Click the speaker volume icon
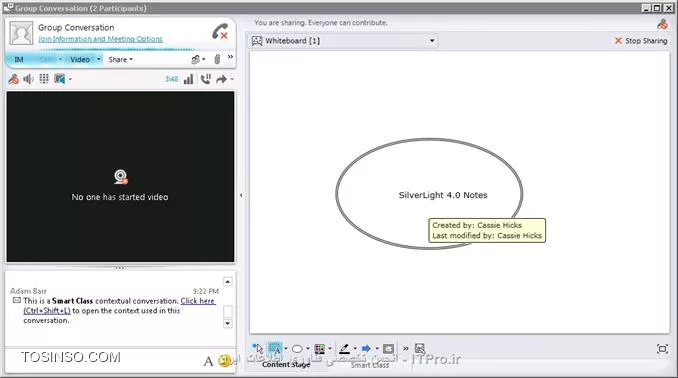Viewport: 678px width, 378px height. coord(29,79)
